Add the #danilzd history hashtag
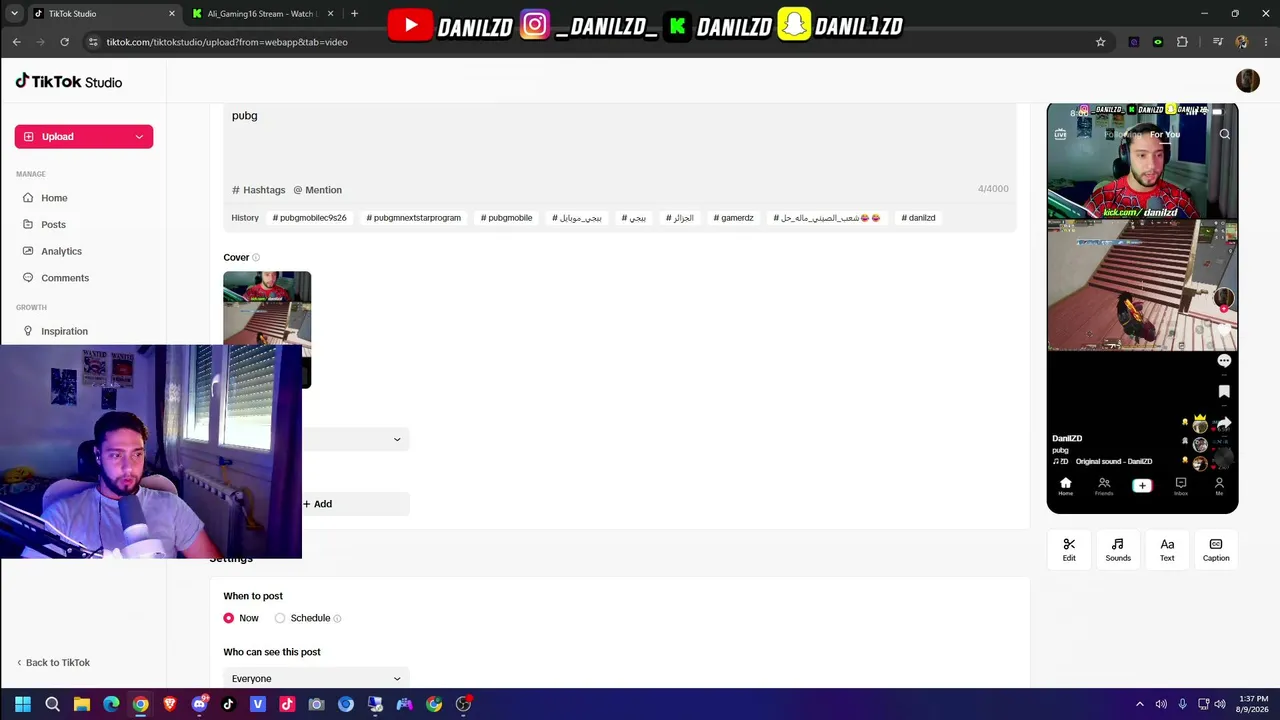The width and height of the screenshot is (1280, 720). point(919,218)
